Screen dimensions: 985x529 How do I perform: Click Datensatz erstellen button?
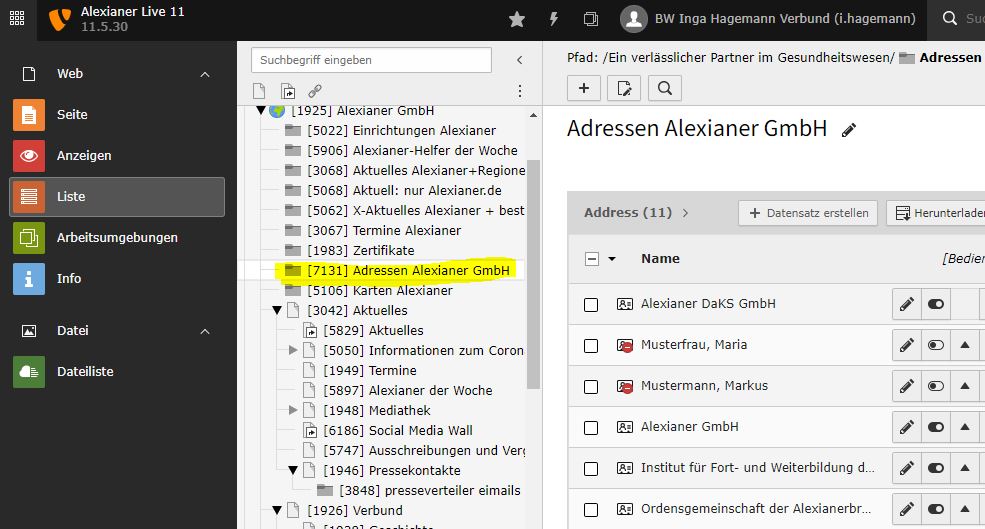click(808, 213)
